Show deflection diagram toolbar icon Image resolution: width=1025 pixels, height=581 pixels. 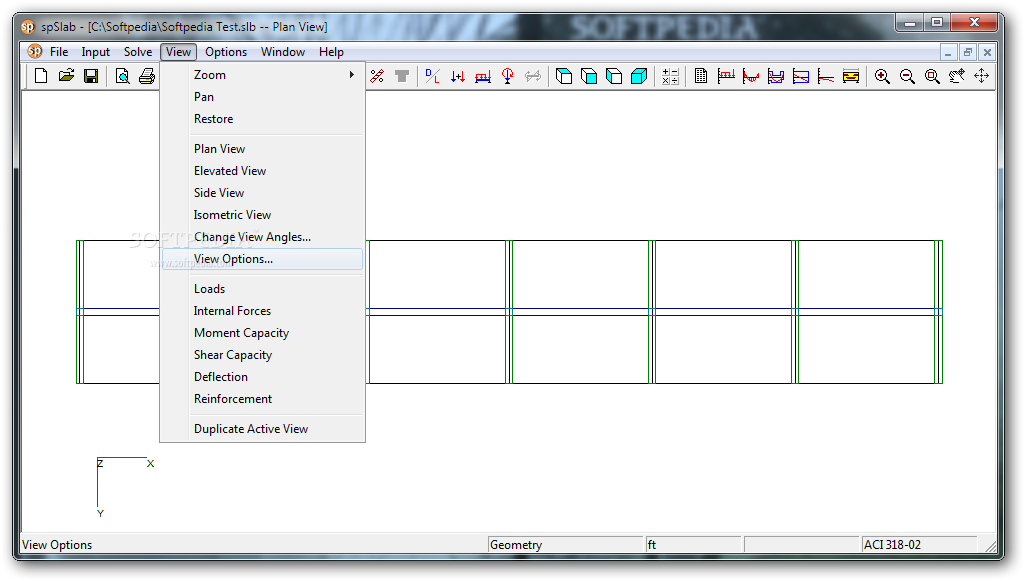[826, 76]
